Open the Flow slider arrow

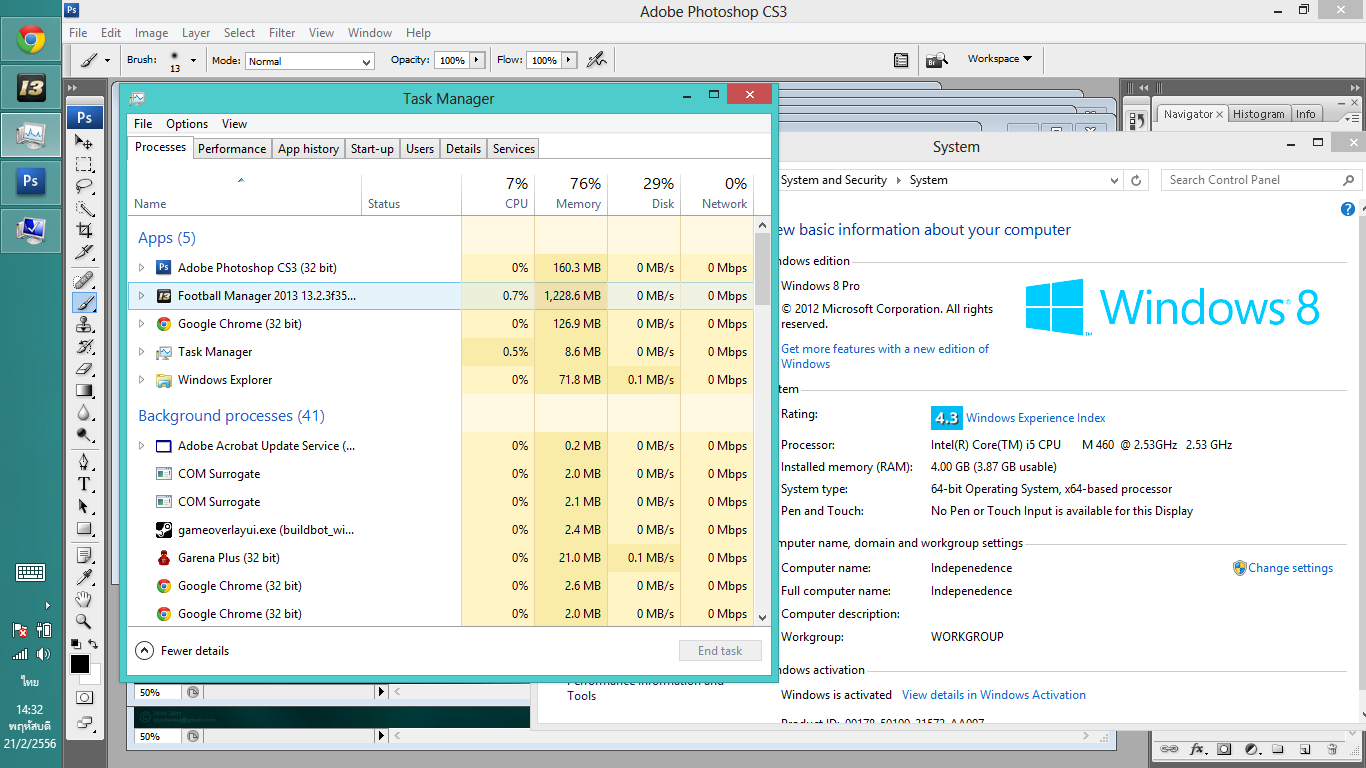point(570,60)
